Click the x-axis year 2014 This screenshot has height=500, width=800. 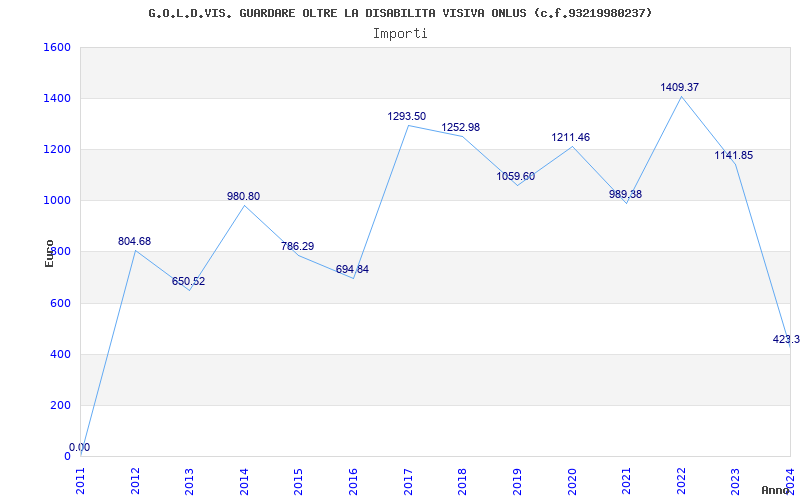click(x=244, y=481)
